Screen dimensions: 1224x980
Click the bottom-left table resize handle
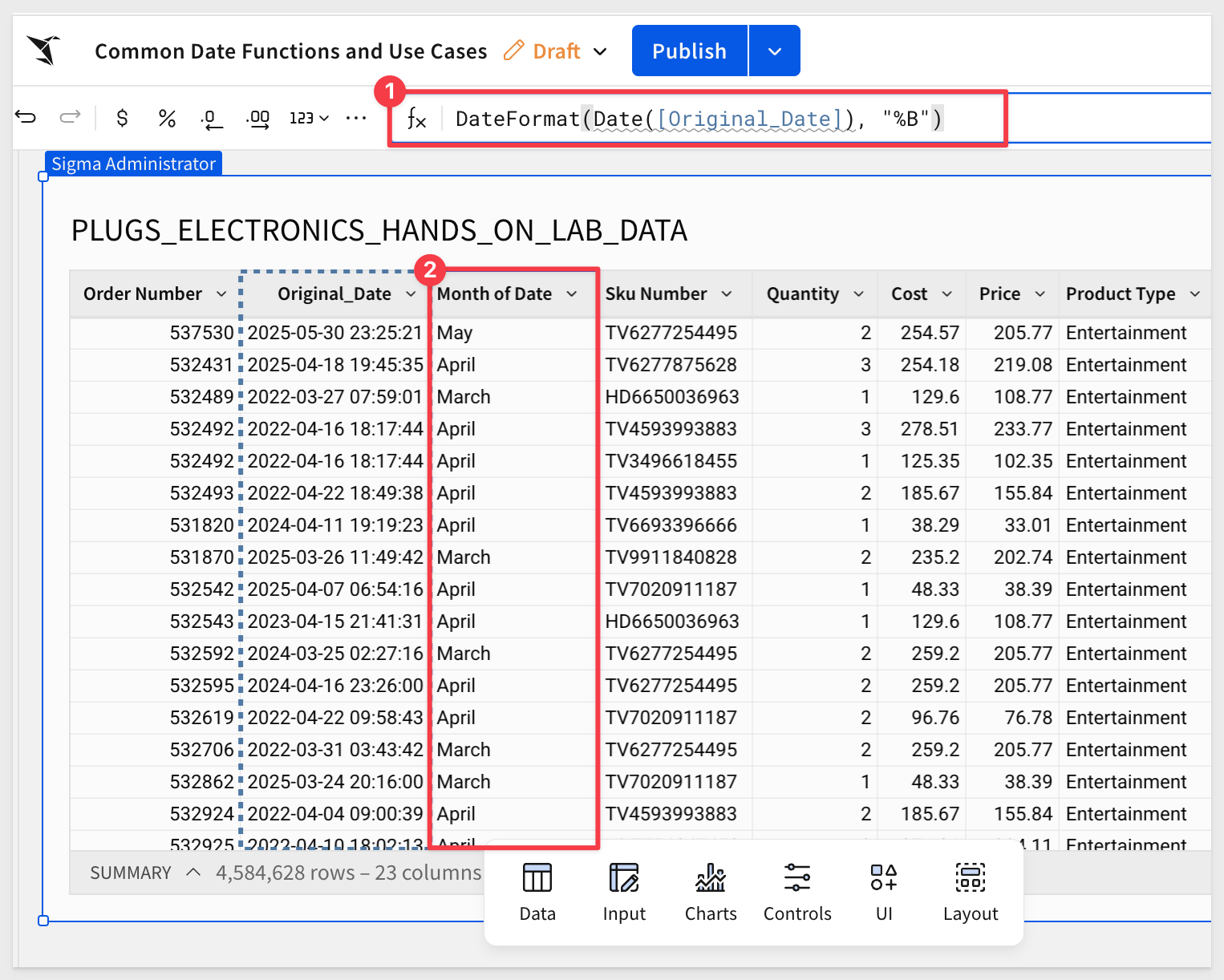(x=43, y=921)
